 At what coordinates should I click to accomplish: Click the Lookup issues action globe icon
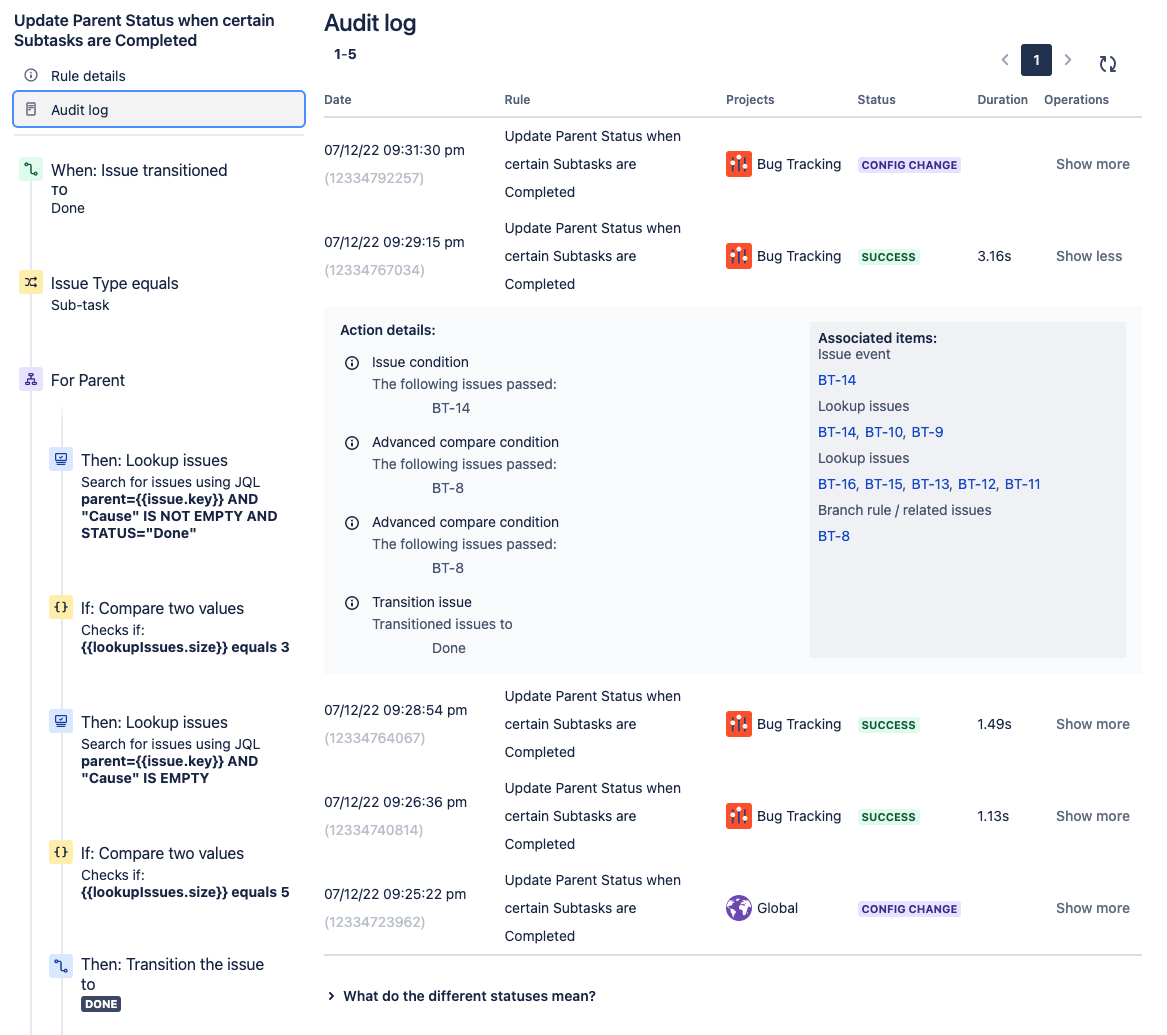pyautogui.click(x=60, y=458)
